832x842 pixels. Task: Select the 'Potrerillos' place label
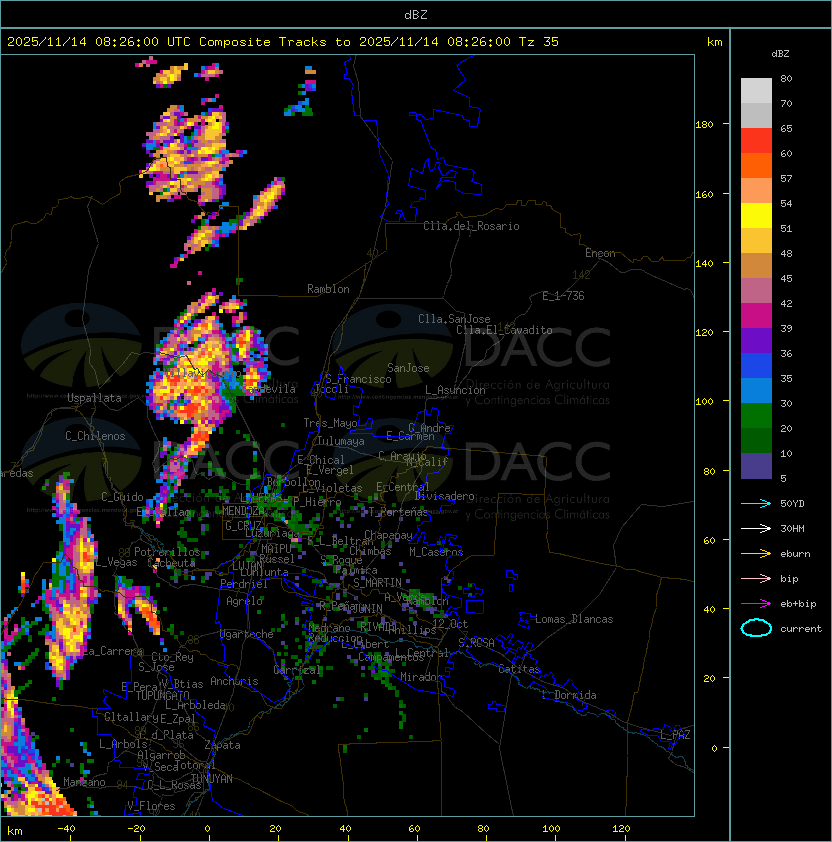tap(167, 552)
